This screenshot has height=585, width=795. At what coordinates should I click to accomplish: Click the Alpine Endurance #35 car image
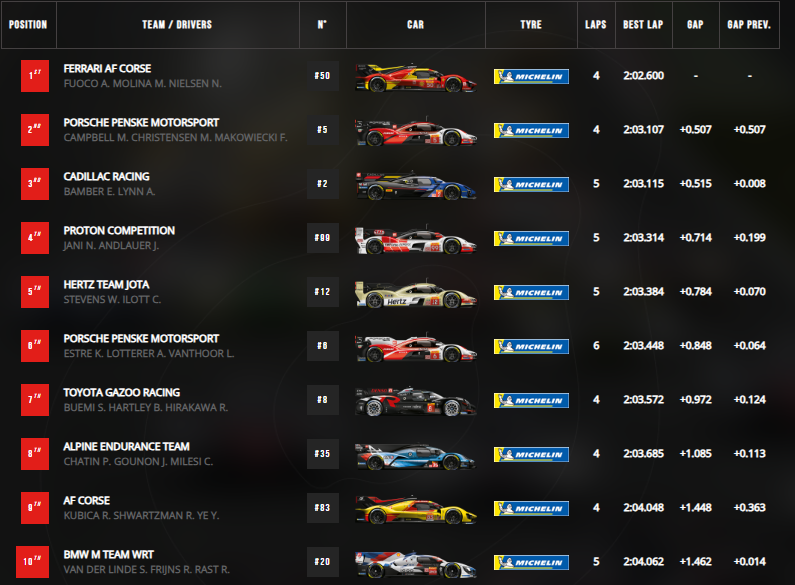pos(415,456)
